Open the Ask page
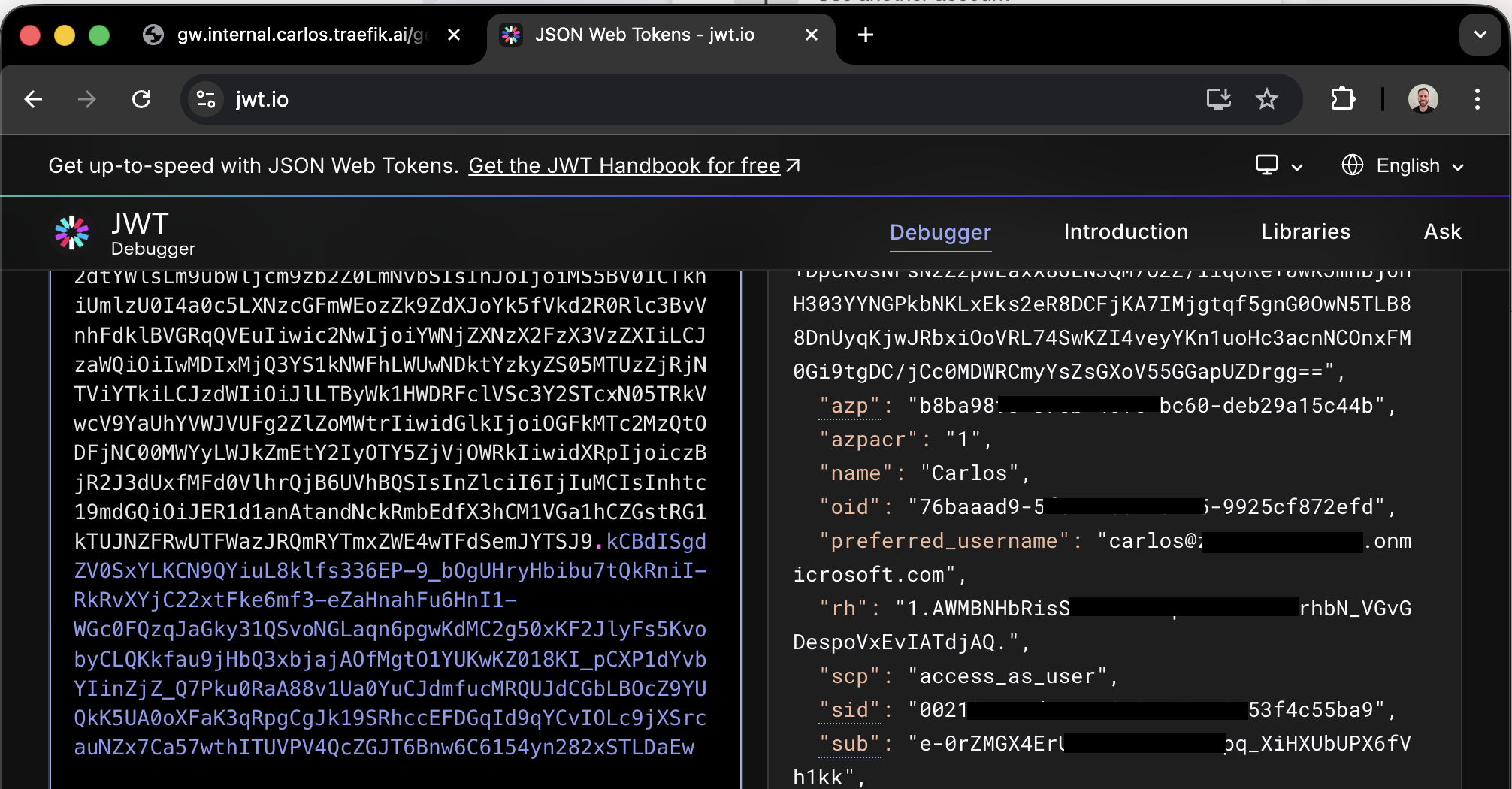This screenshot has width=1512, height=789. tap(1442, 232)
